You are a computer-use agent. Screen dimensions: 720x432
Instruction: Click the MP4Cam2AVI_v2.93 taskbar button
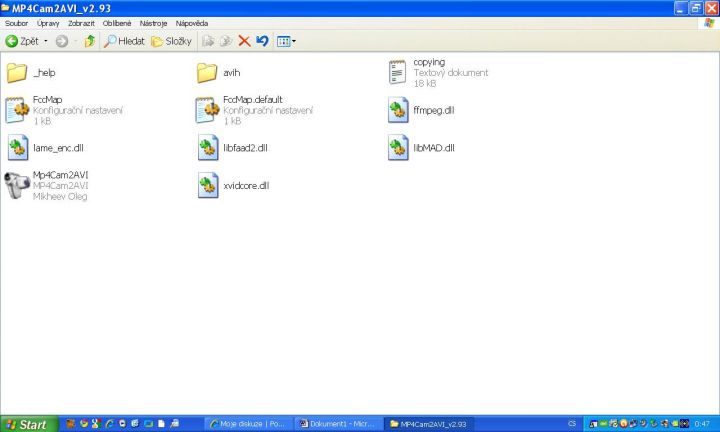click(x=428, y=424)
